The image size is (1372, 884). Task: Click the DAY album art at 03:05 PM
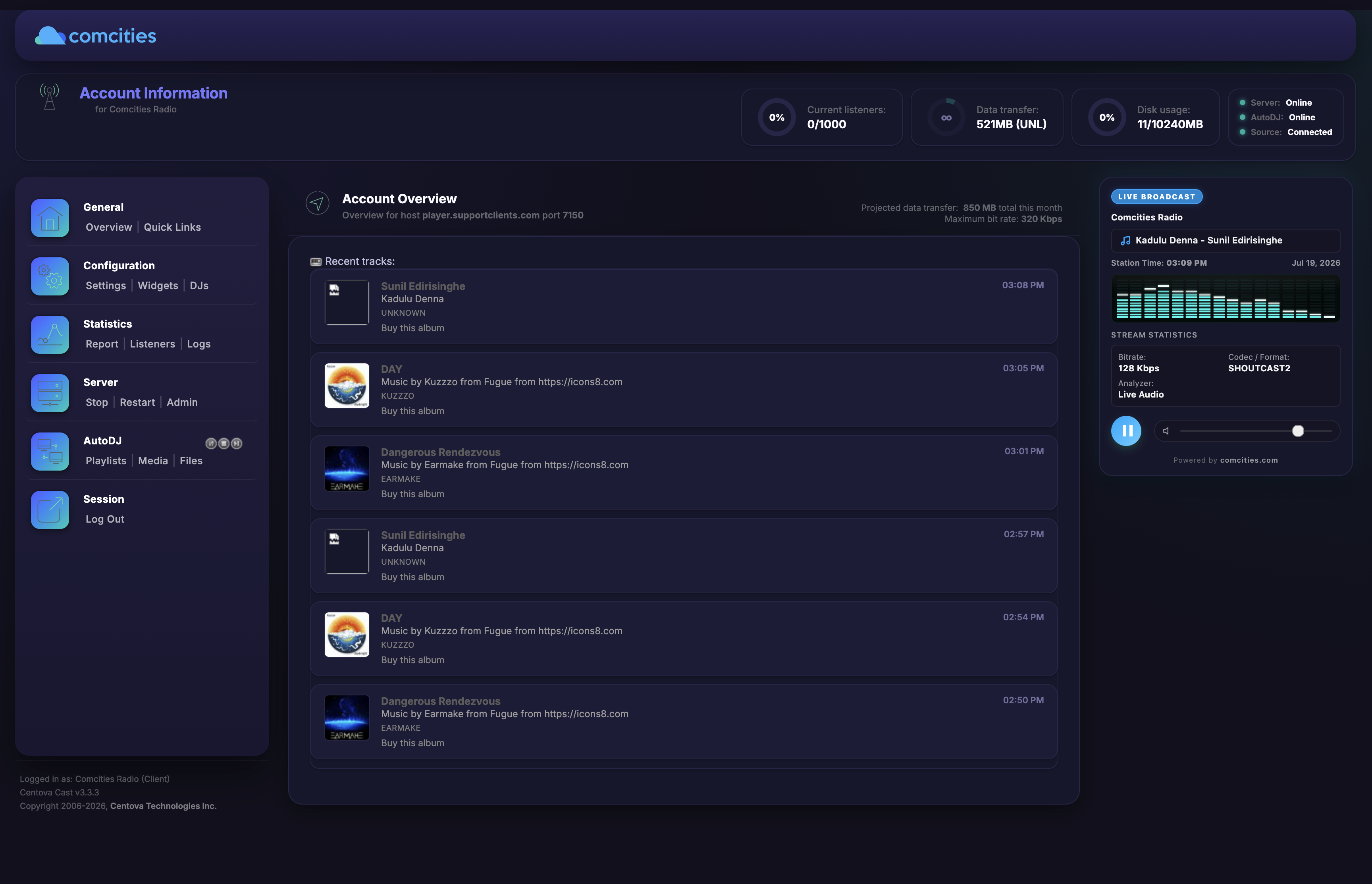347,385
